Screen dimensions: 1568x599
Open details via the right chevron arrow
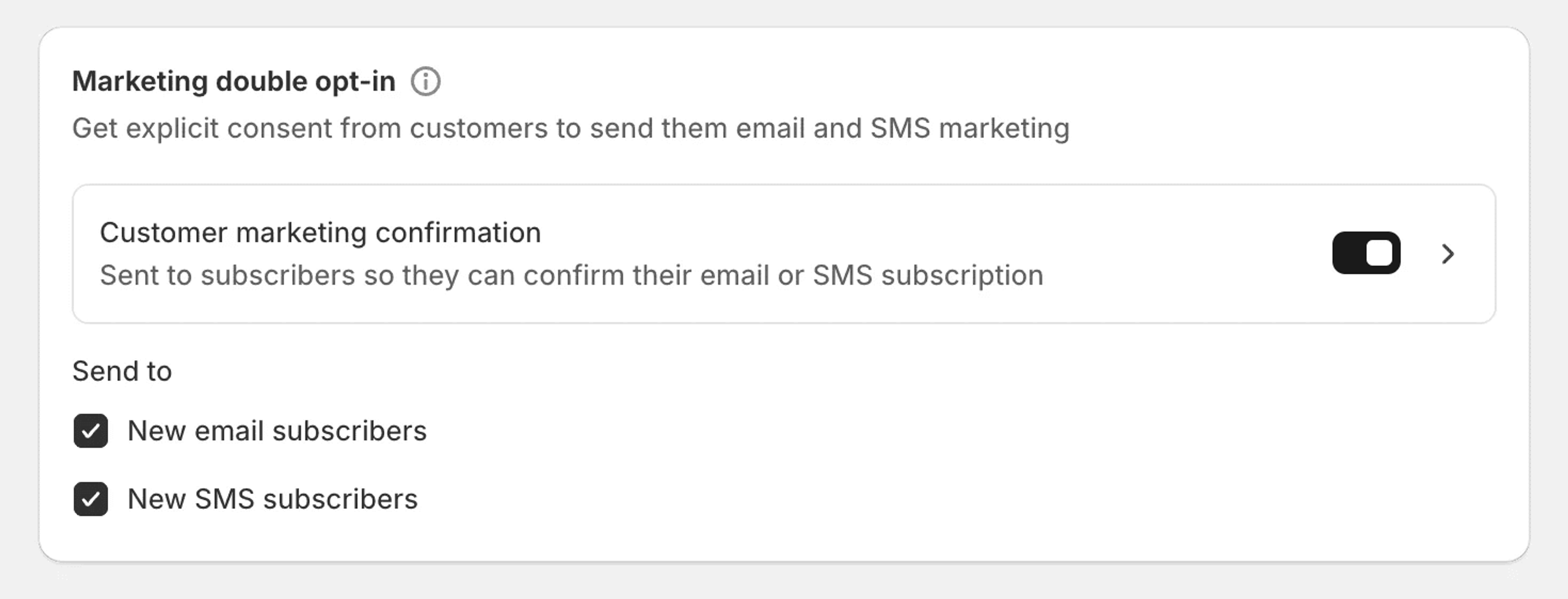pyautogui.click(x=1448, y=253)
